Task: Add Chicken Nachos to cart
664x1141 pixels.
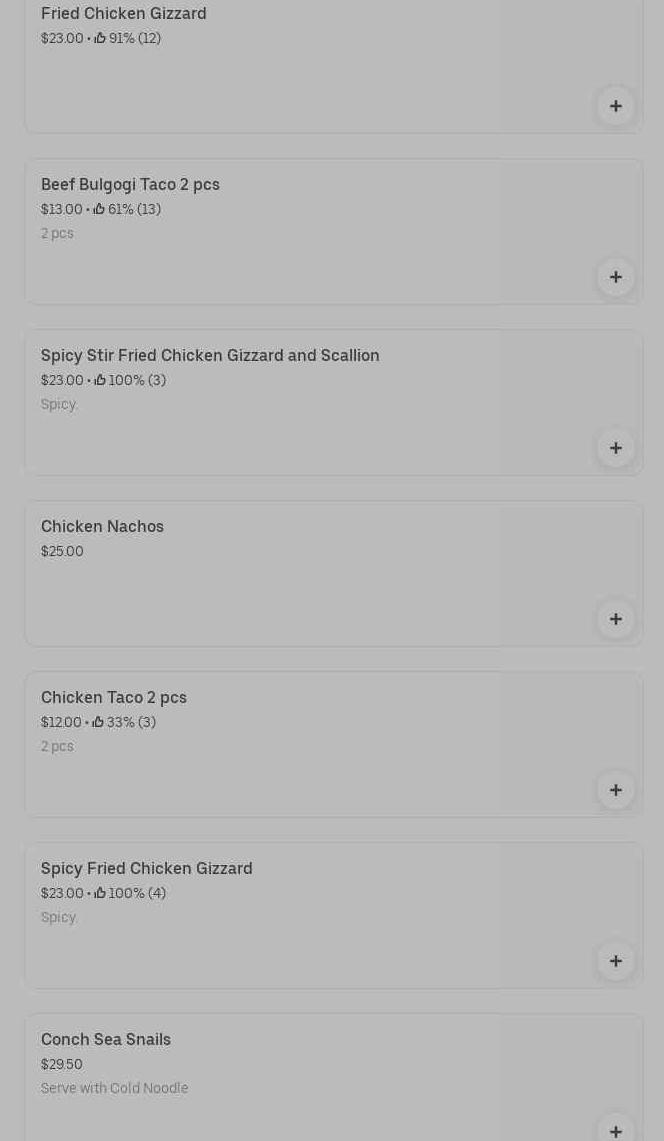Action: tap(615, 619)
